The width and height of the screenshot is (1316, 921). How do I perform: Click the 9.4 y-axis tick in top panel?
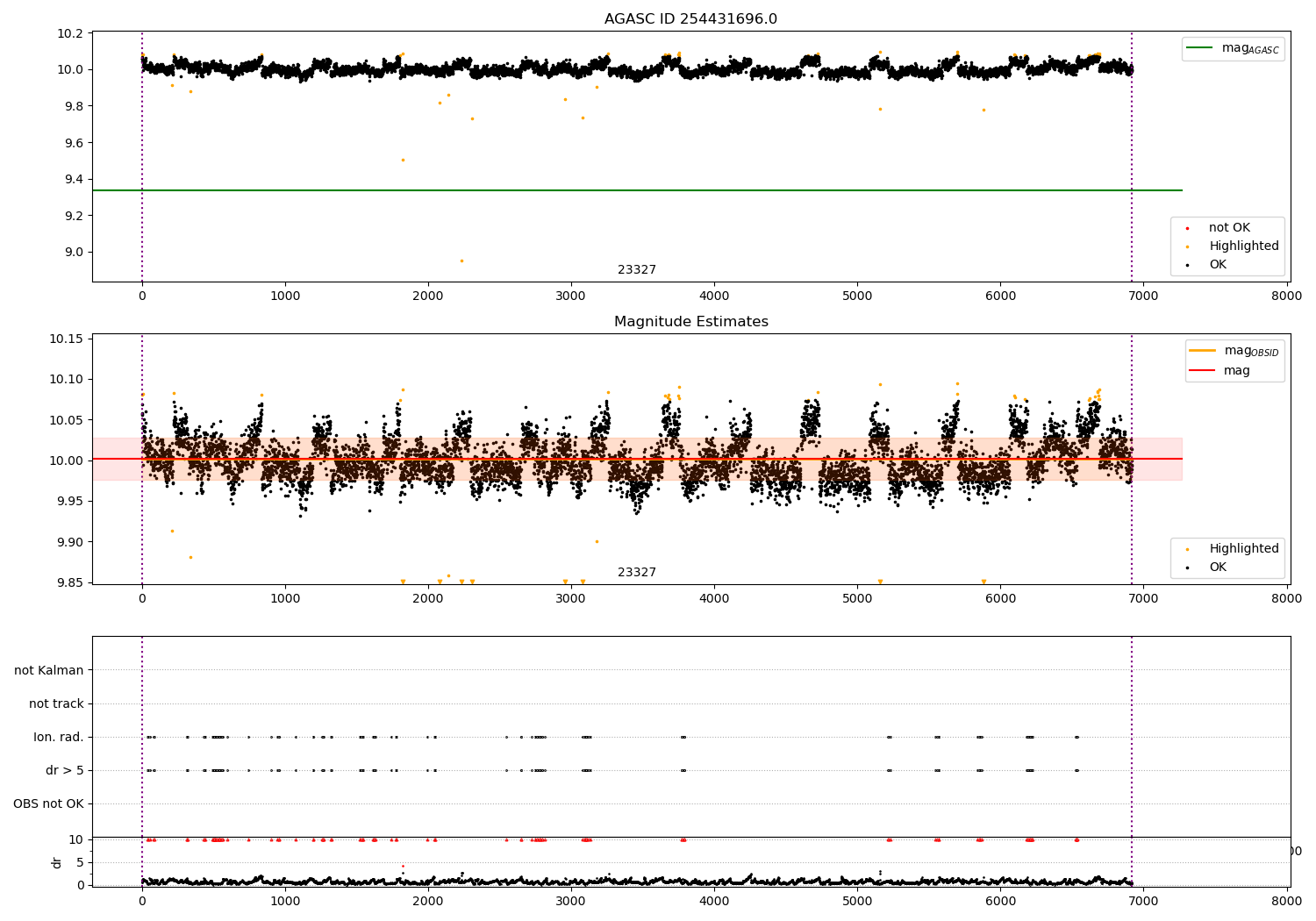click(x=75, y=180)
